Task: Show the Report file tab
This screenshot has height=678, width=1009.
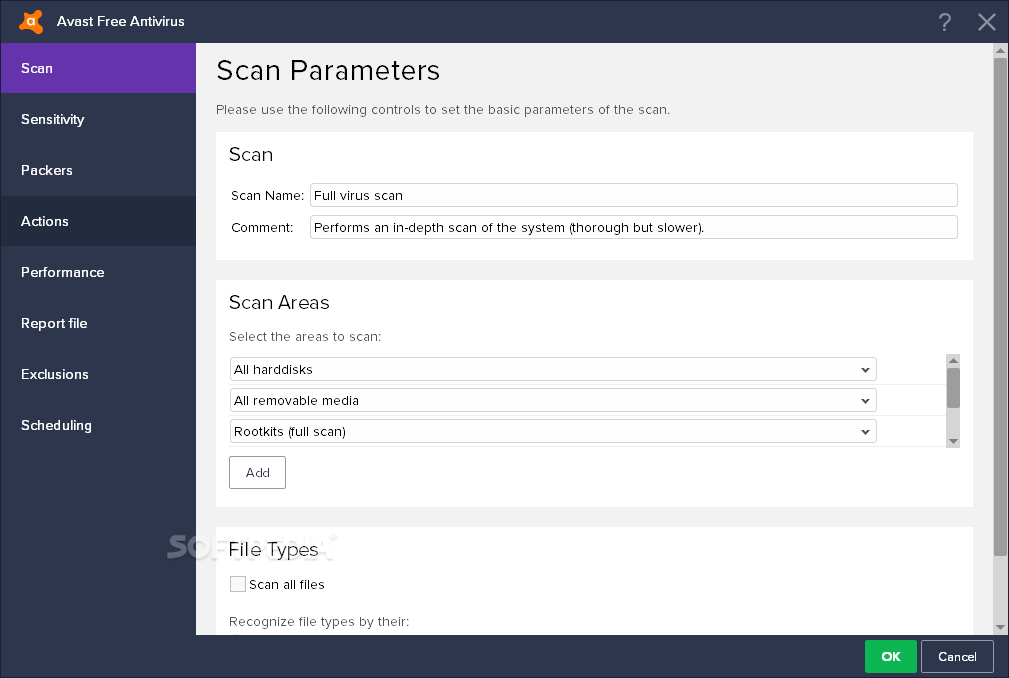Action: tap(98, 323)
